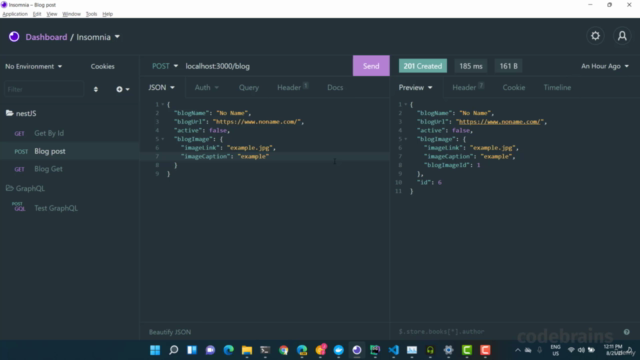Open the Auth type dropdown
This screenshot has height=360, width=640.
click(207, 87)
